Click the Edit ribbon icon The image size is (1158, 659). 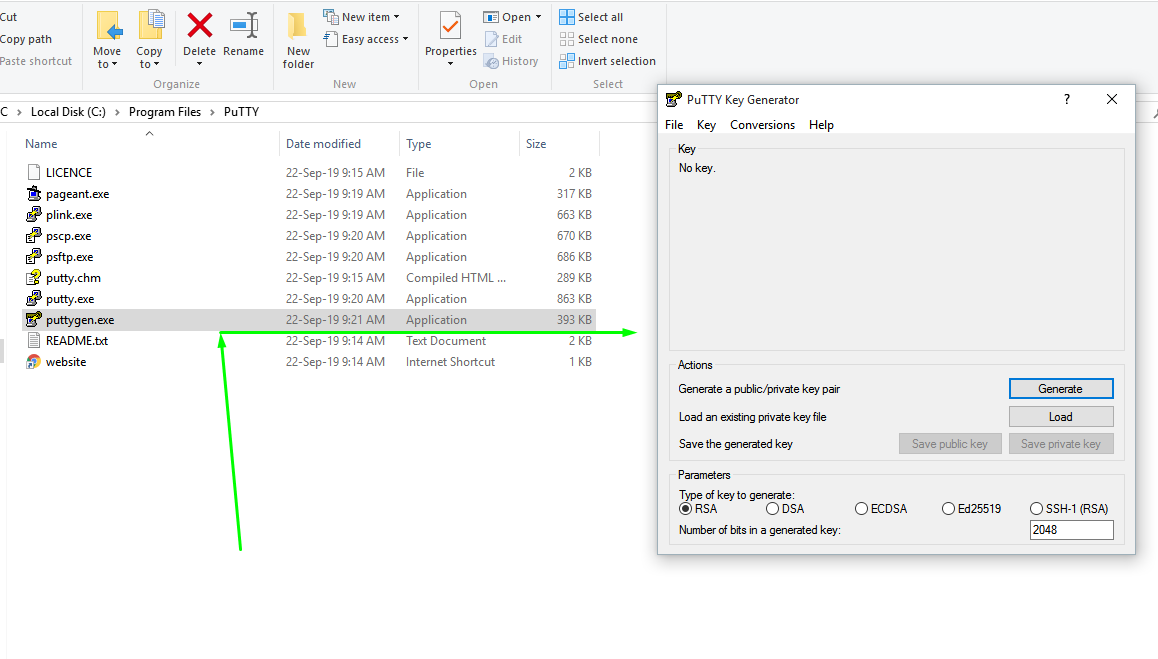pyautogui.click(x=491, y=39)
